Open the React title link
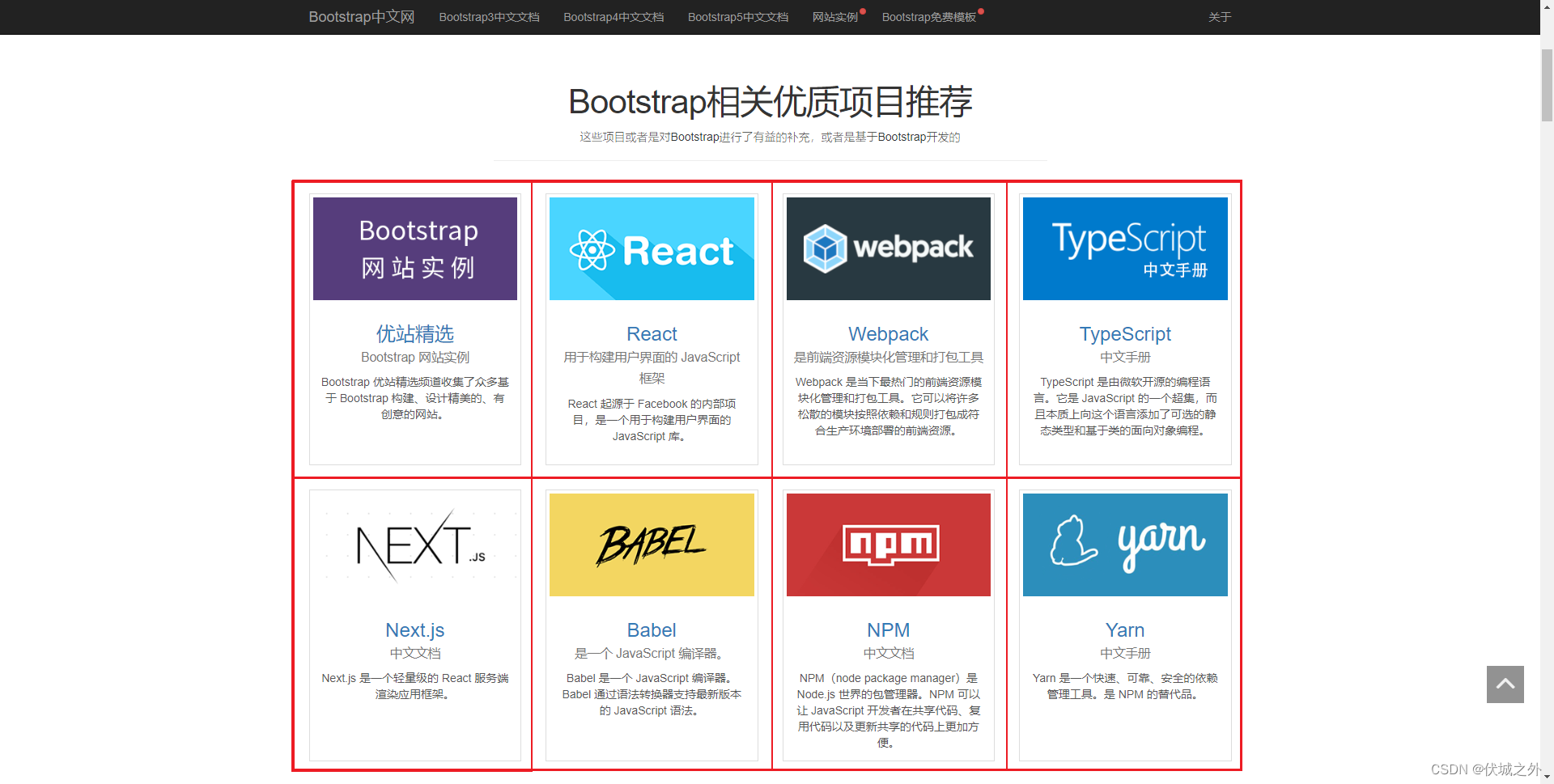This screenshot has width=1554, height=784. click(x=652, y=333)
